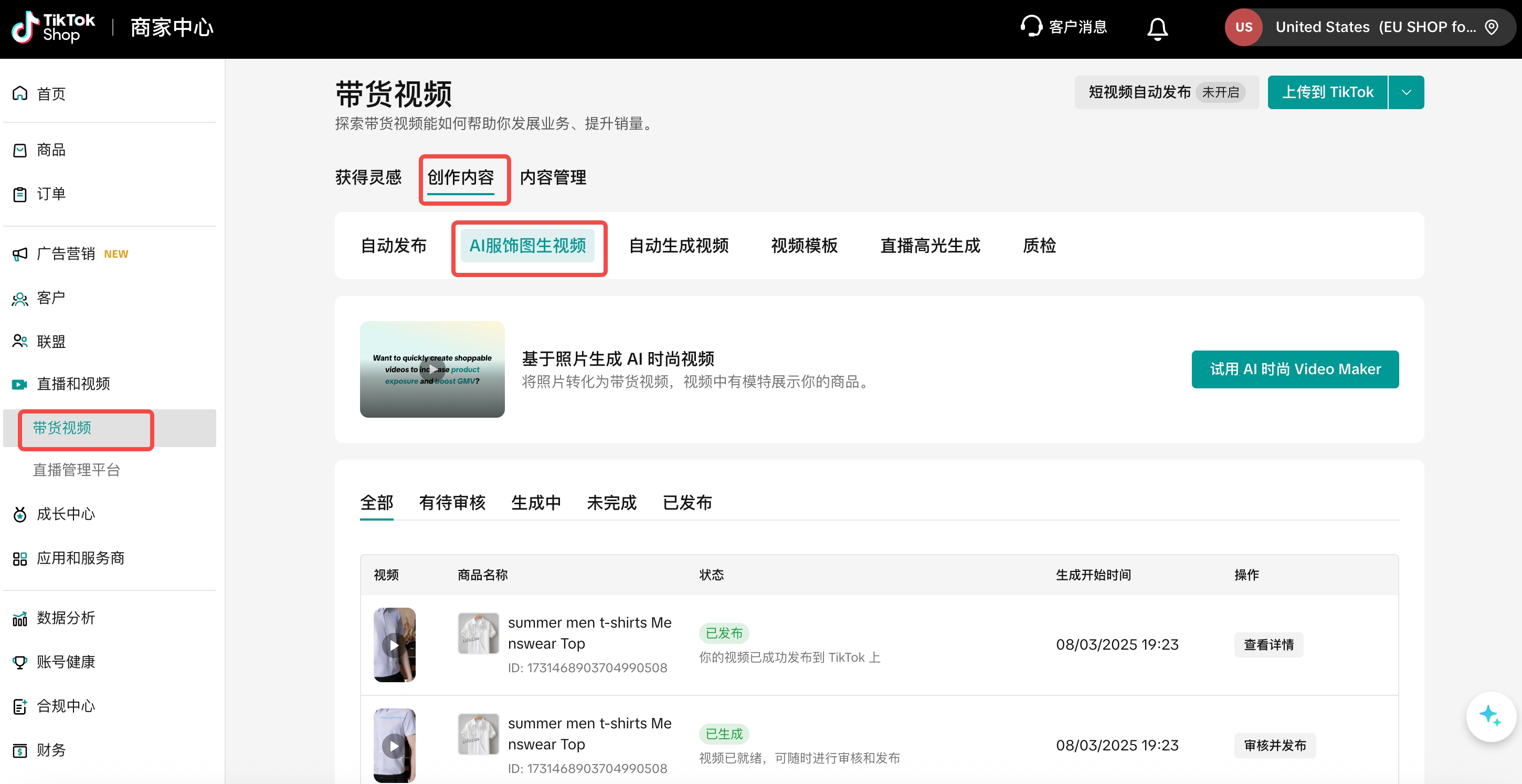Click 试用 AI 时尚 Video Maker button
1522x784 pixels.
(1295, 369)
